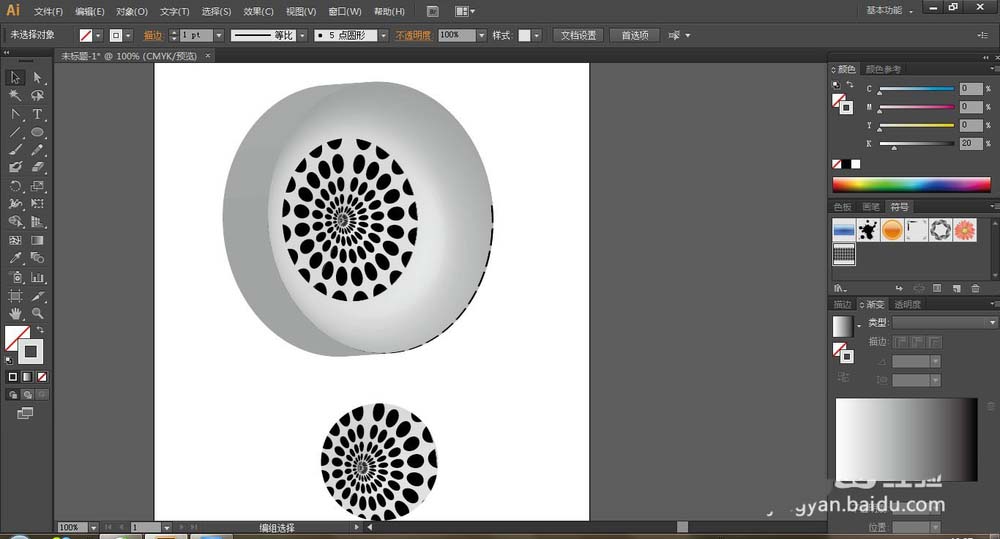Image resolution: width=1000 pixels, height=539 pixels.
Task: Click the red flower symbol
Action: point(964,230)
